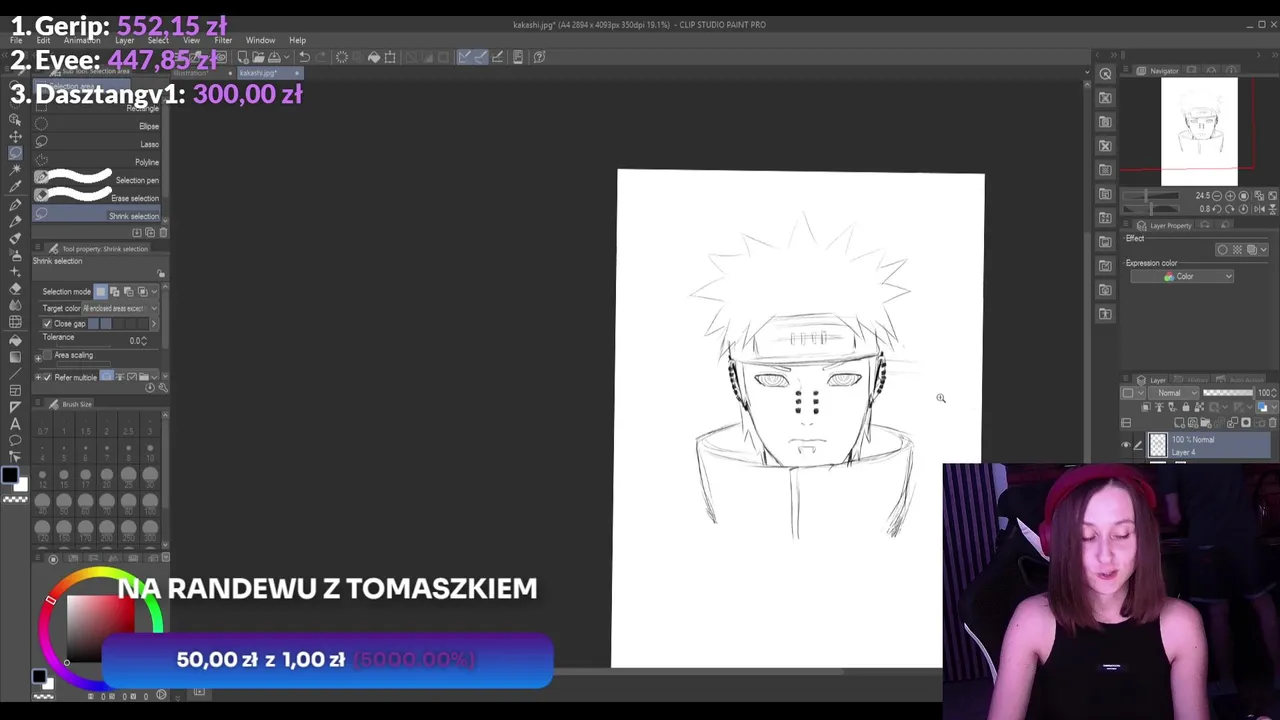
Task: Choose the Polyline sub tool
Action: pos(97,162)
